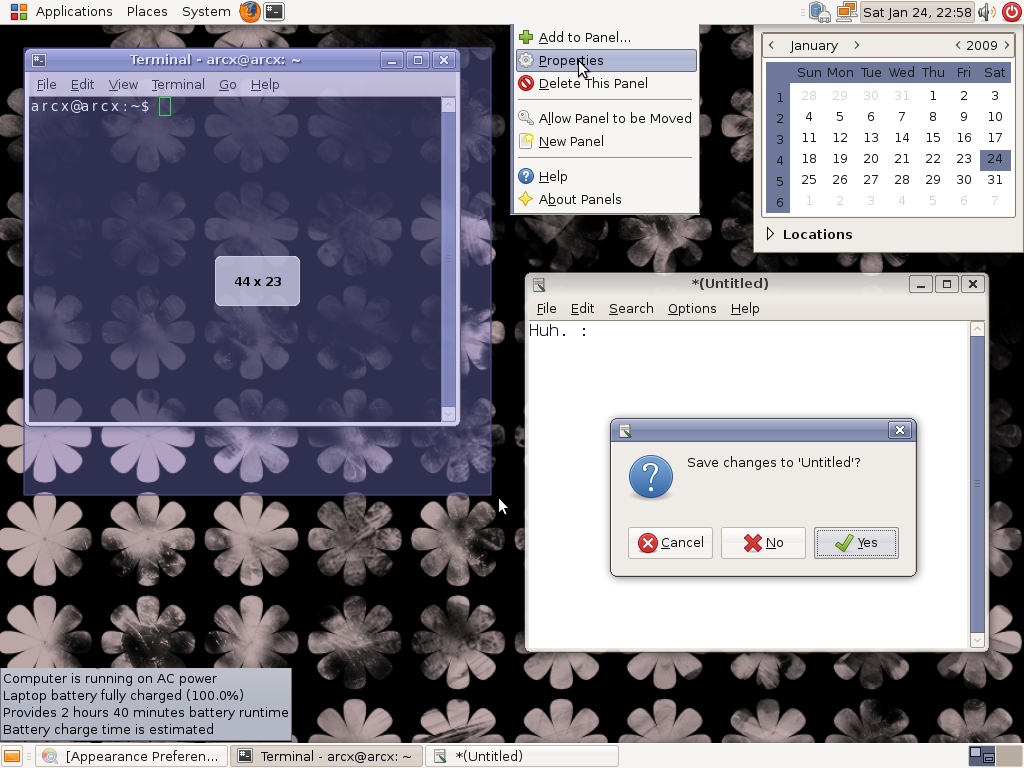Switch to Appearance Preferences taskbar button
Screen dimensions: 1024x768
(131, 756)
